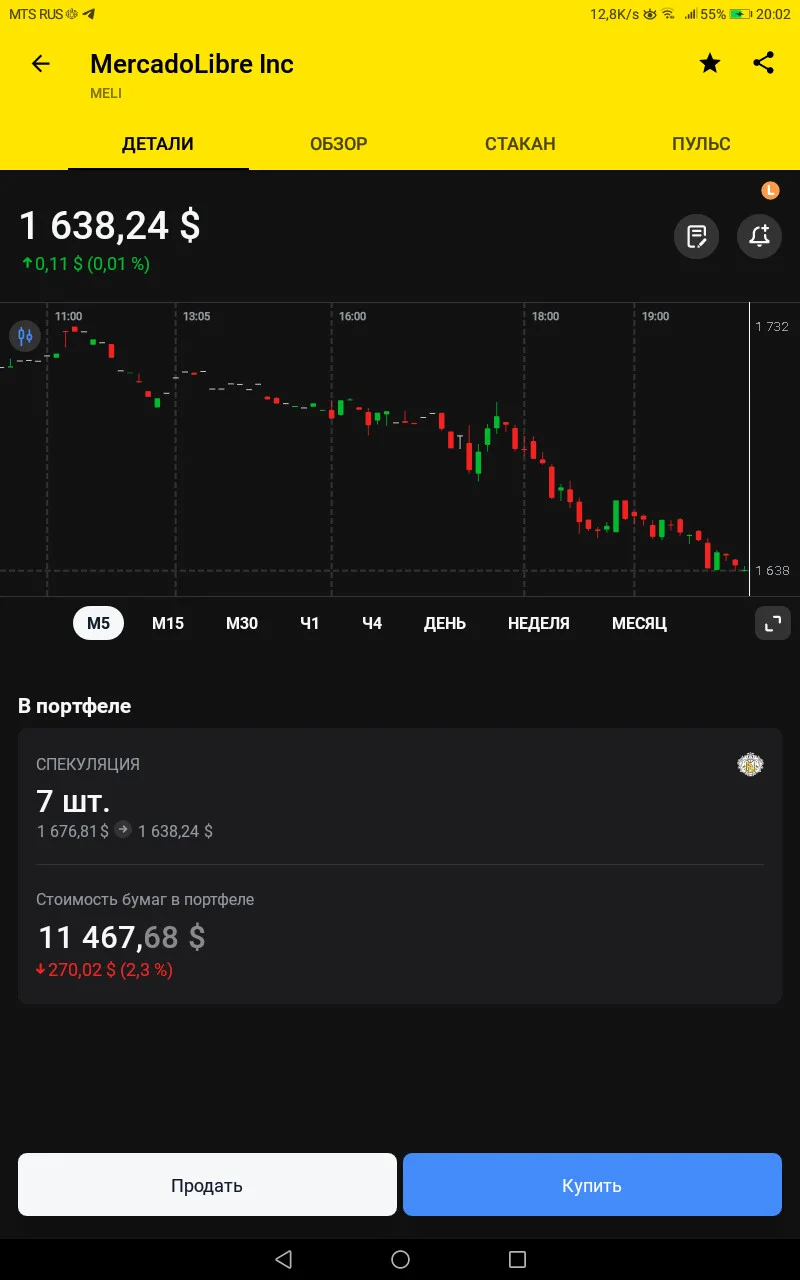Viewport: 800px width, 1280px height.
Task: Tap the 11:00 time marker on chart
Action: click(x=68, y=316)
